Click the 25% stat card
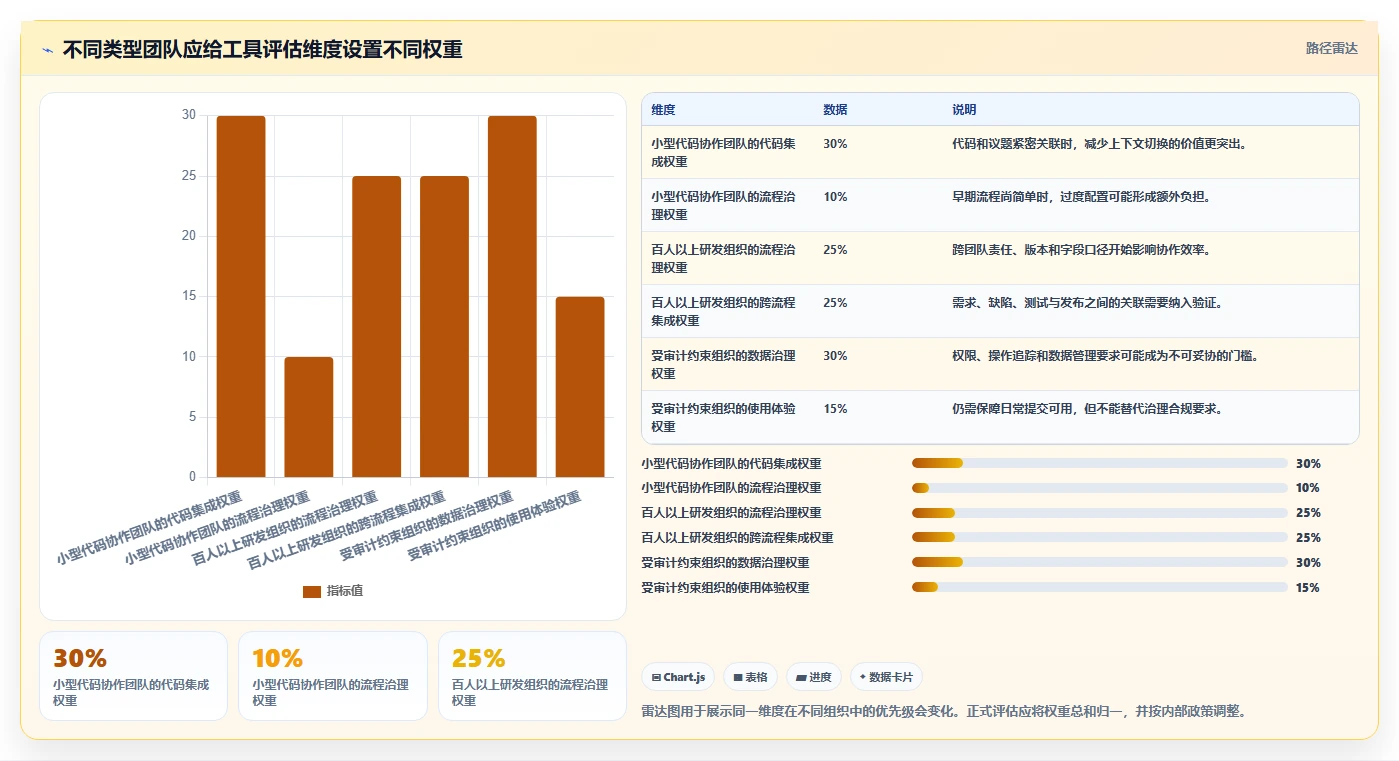The width and height of the screenshot is (1399, 761). point(532,676)
